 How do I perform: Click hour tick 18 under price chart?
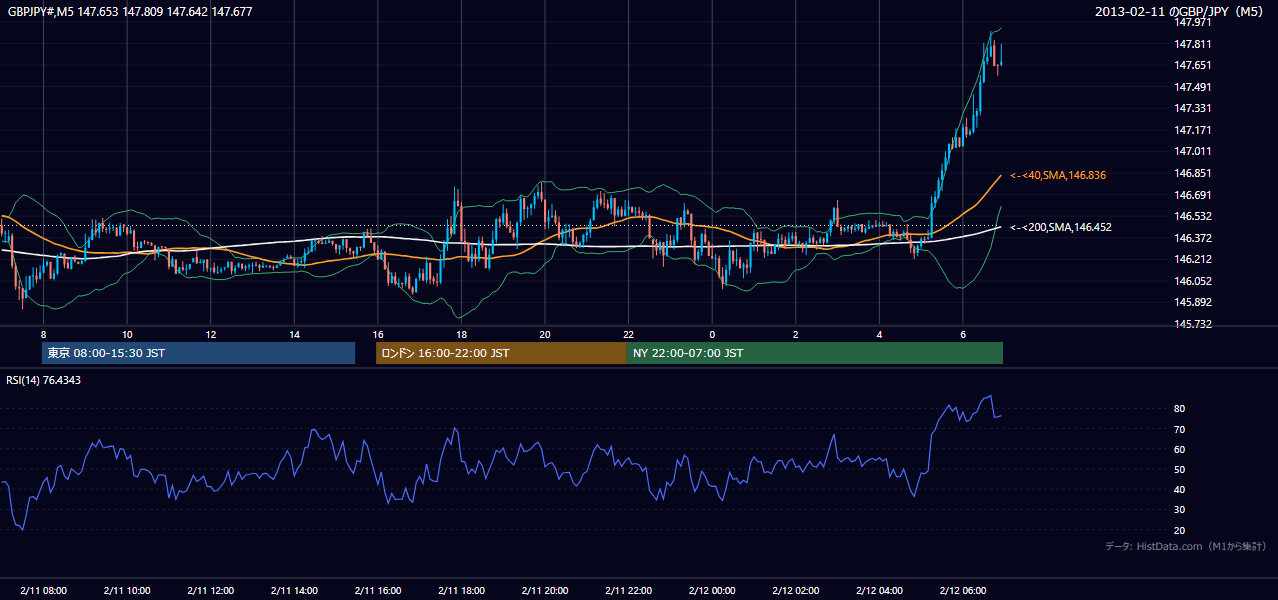click(x=461, y=334)
